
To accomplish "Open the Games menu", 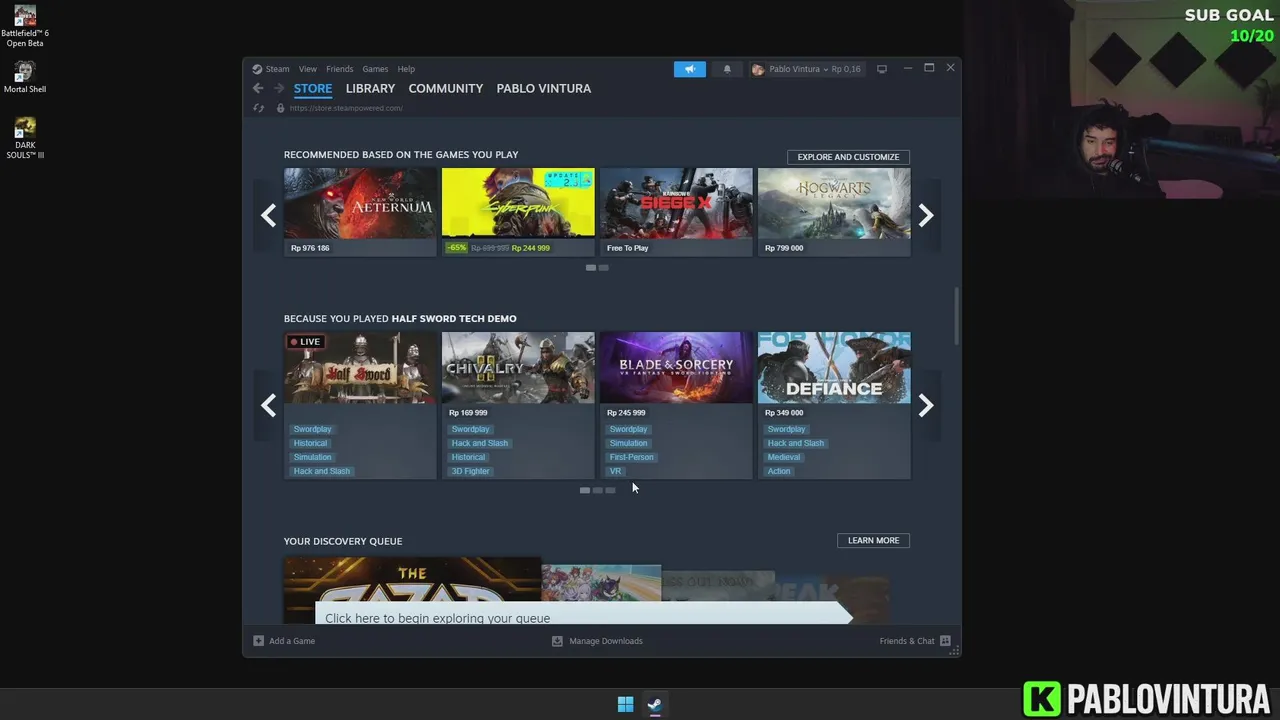I will click(375, 69).
